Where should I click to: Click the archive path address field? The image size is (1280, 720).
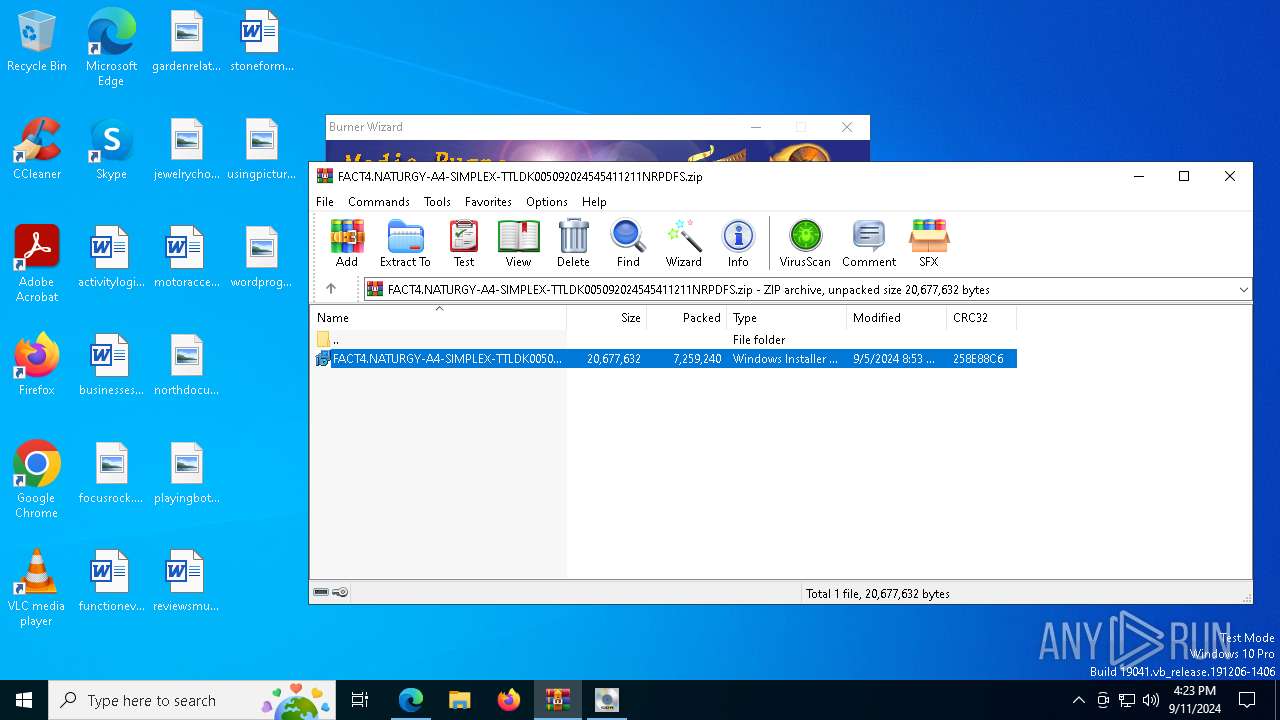[808, 290]
